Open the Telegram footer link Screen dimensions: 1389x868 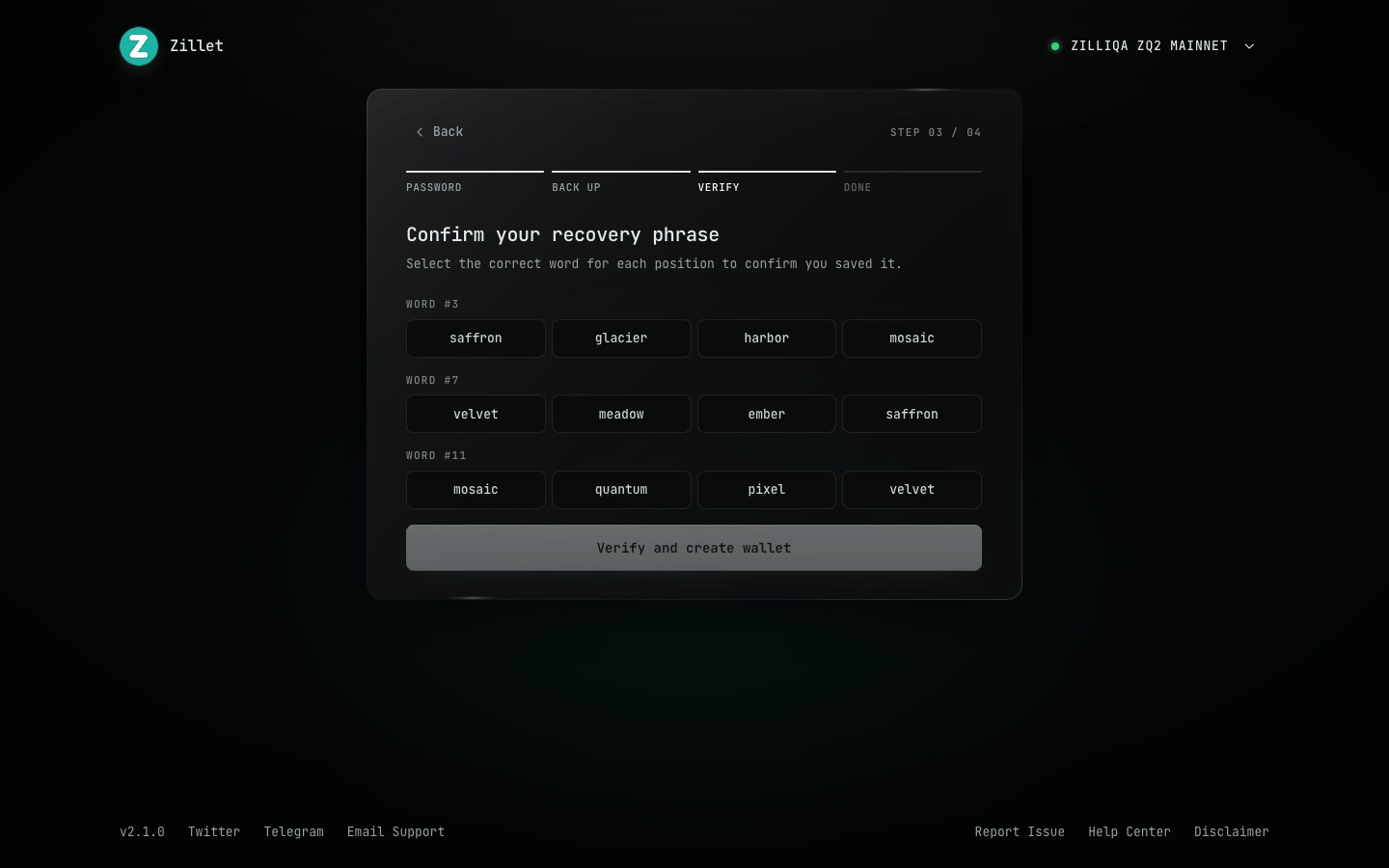click(294, 831)
